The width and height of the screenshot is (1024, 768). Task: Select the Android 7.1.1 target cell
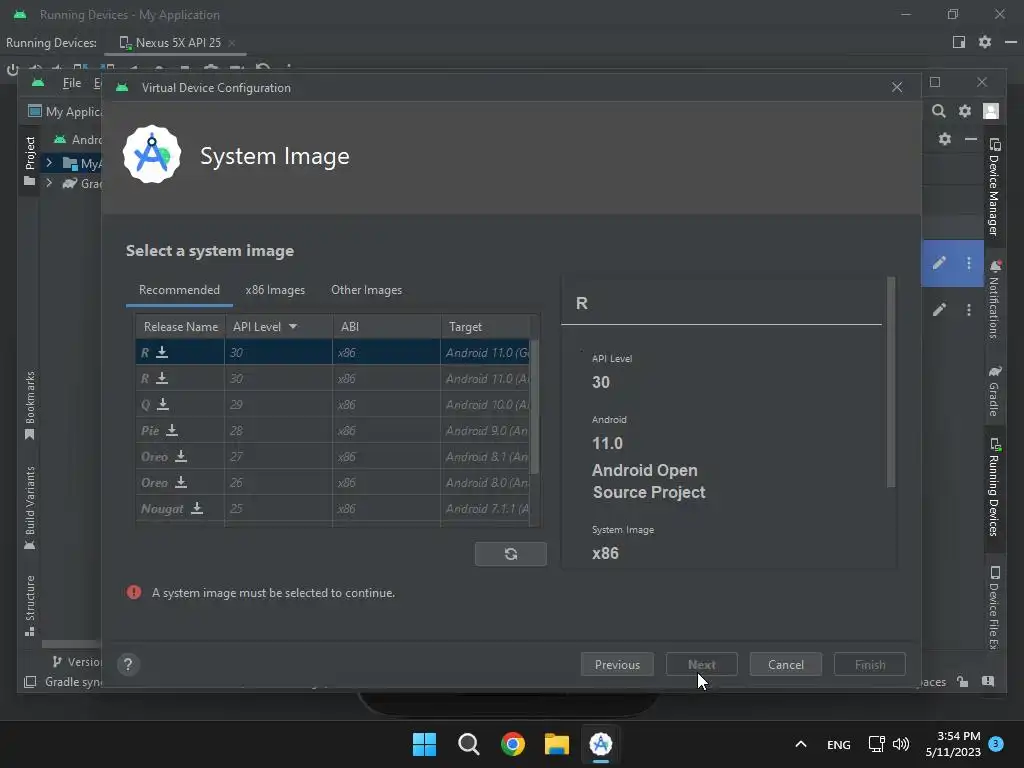point(487,508)
